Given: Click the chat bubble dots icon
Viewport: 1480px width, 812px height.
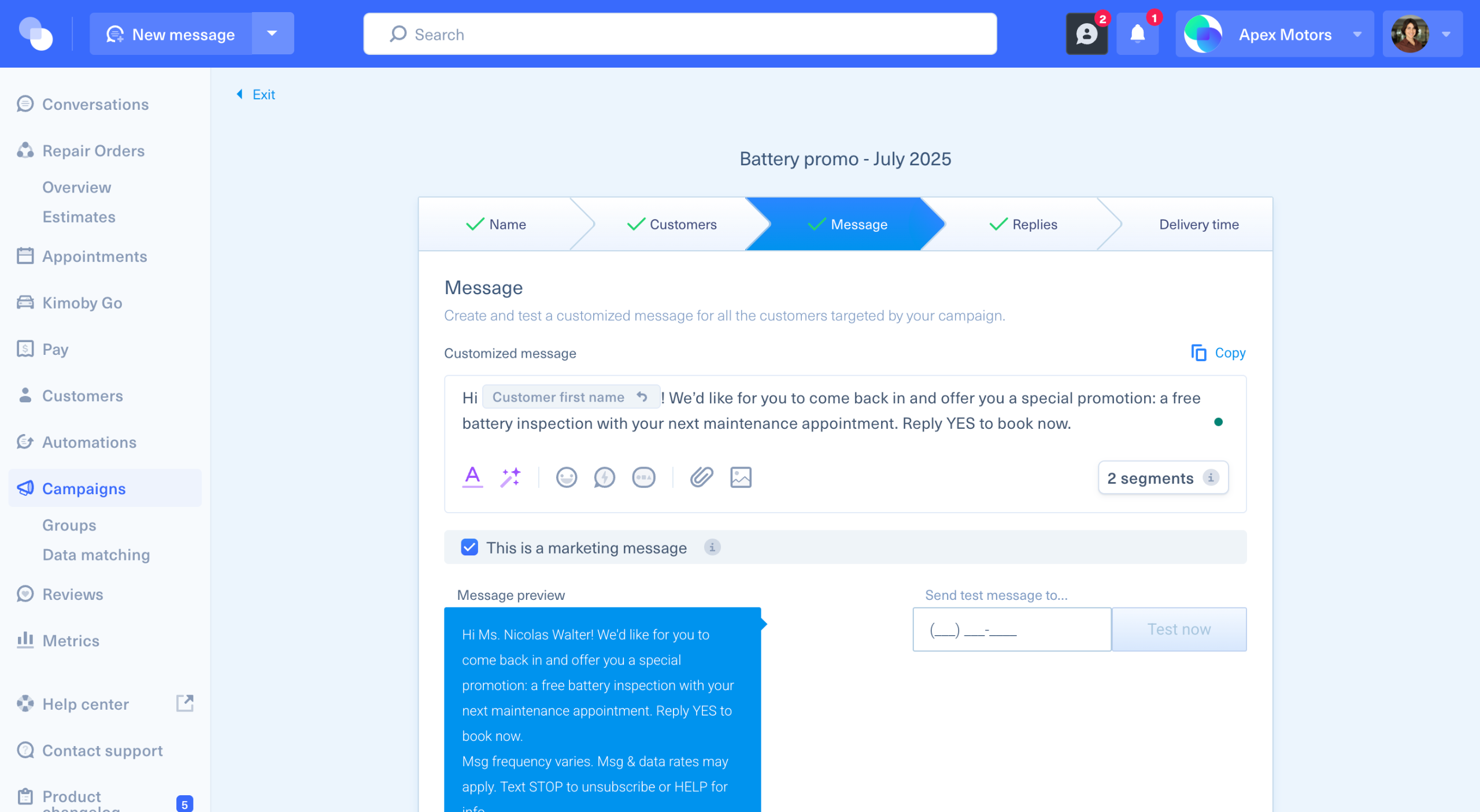Looking at the screenshot, I should [x=643, y=477].
